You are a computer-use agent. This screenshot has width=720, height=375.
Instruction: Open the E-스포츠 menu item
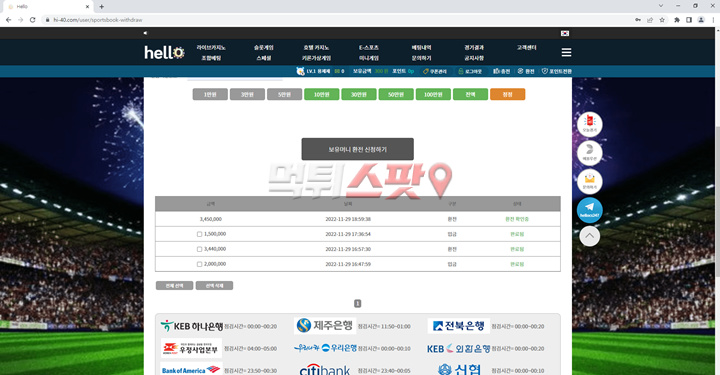[x=369, y=47]
